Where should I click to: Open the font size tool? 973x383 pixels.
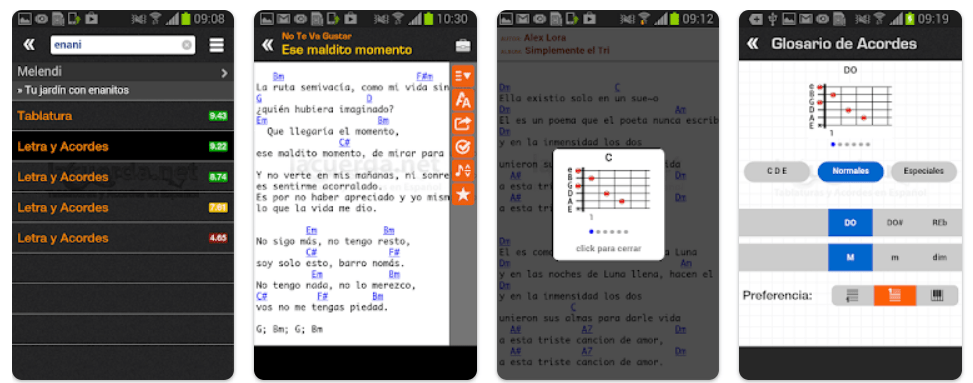tap(462, 99)
